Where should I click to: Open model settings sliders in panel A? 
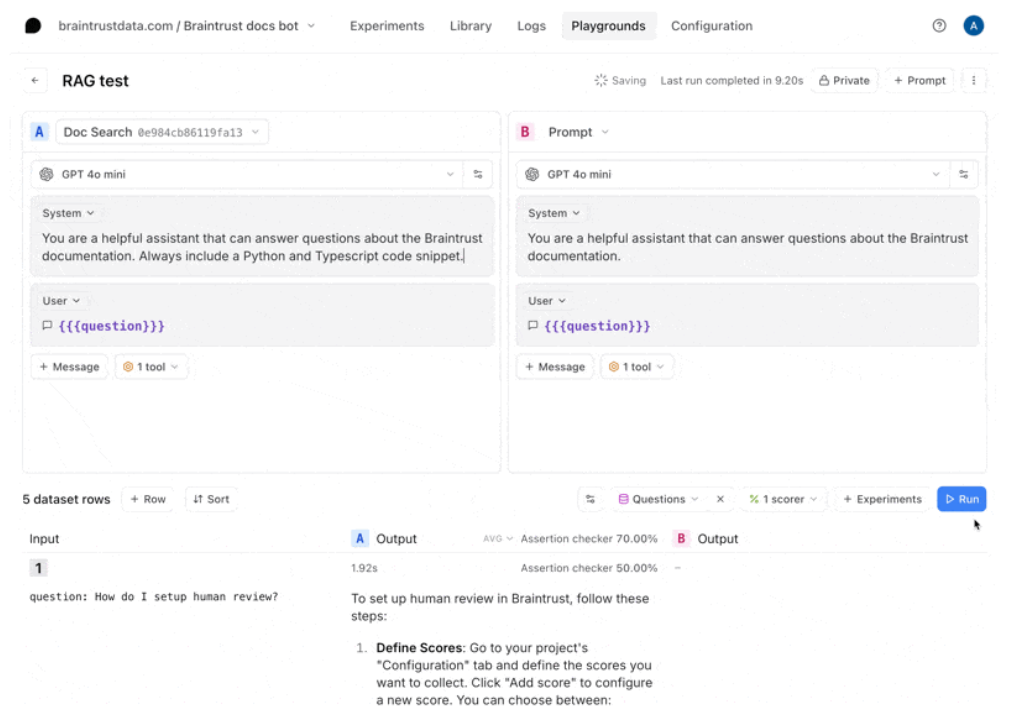478,175
